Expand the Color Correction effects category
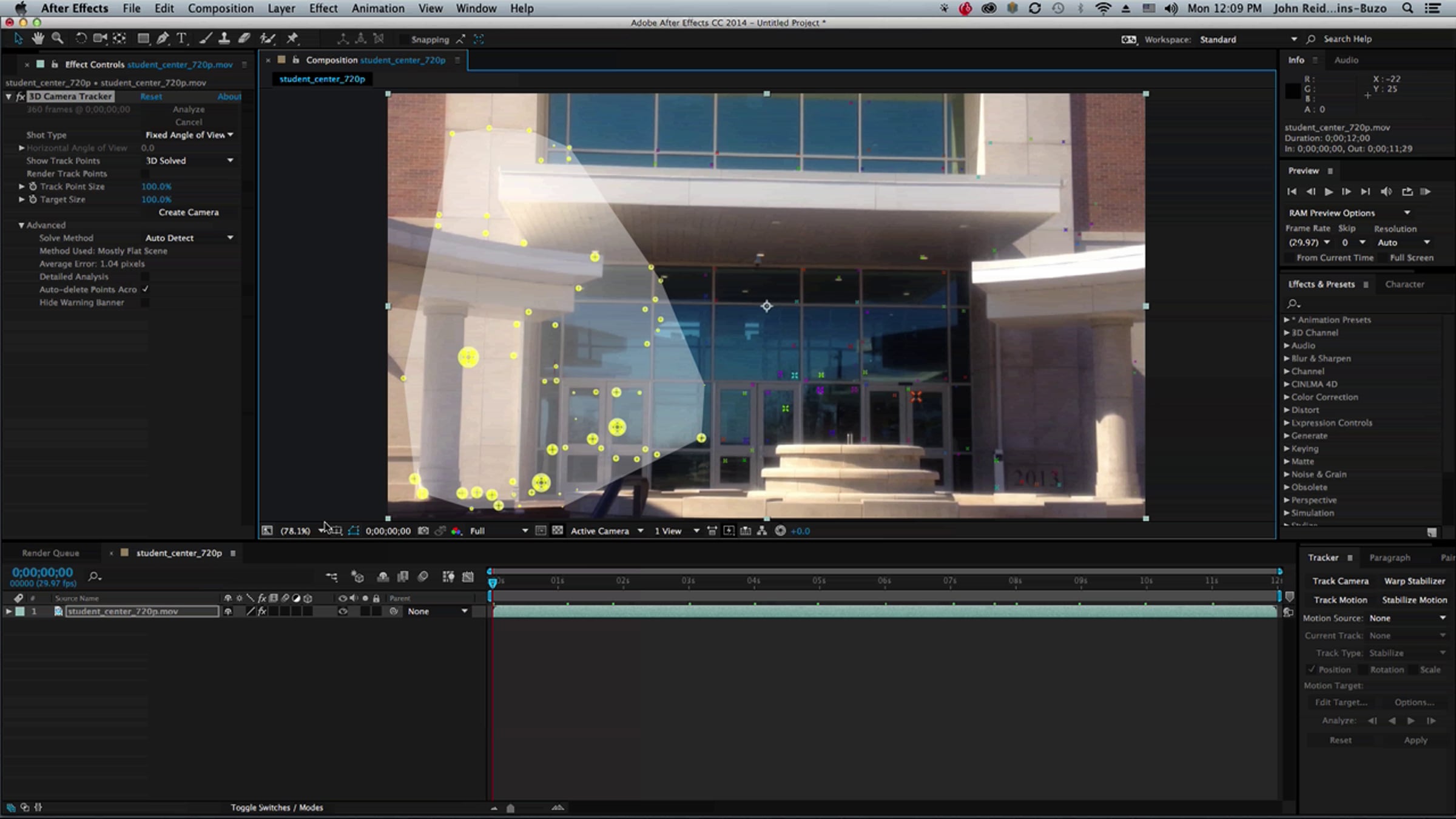 tap(1287, 397)
